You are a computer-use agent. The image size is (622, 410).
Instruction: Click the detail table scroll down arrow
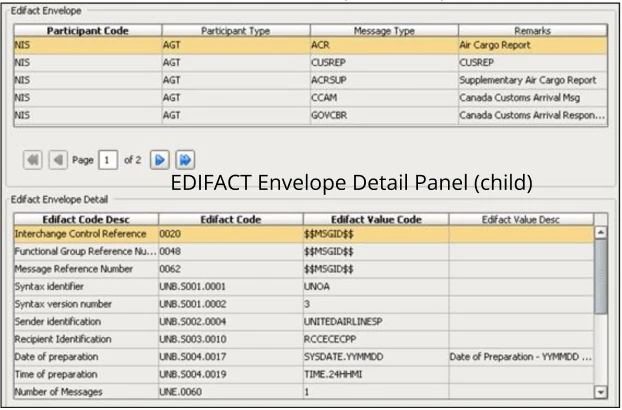pos(601,392)
